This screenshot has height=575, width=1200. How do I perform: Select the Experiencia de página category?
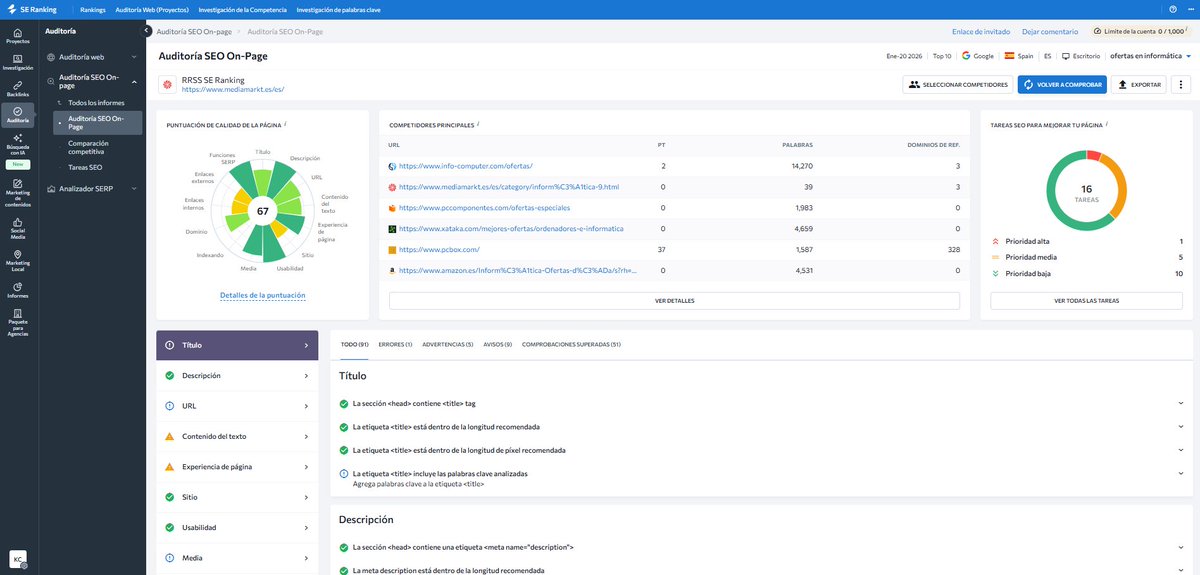pyautogui.click(x=237, y=467)
